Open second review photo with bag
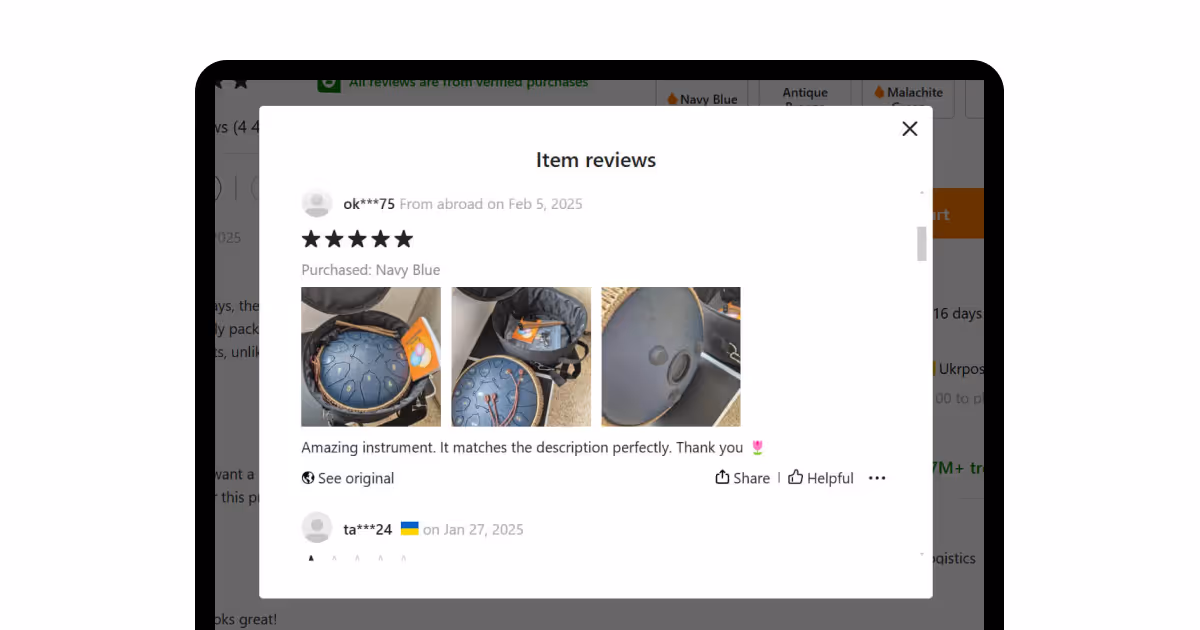Screen dimensions: 1200x630 [521, 357]
